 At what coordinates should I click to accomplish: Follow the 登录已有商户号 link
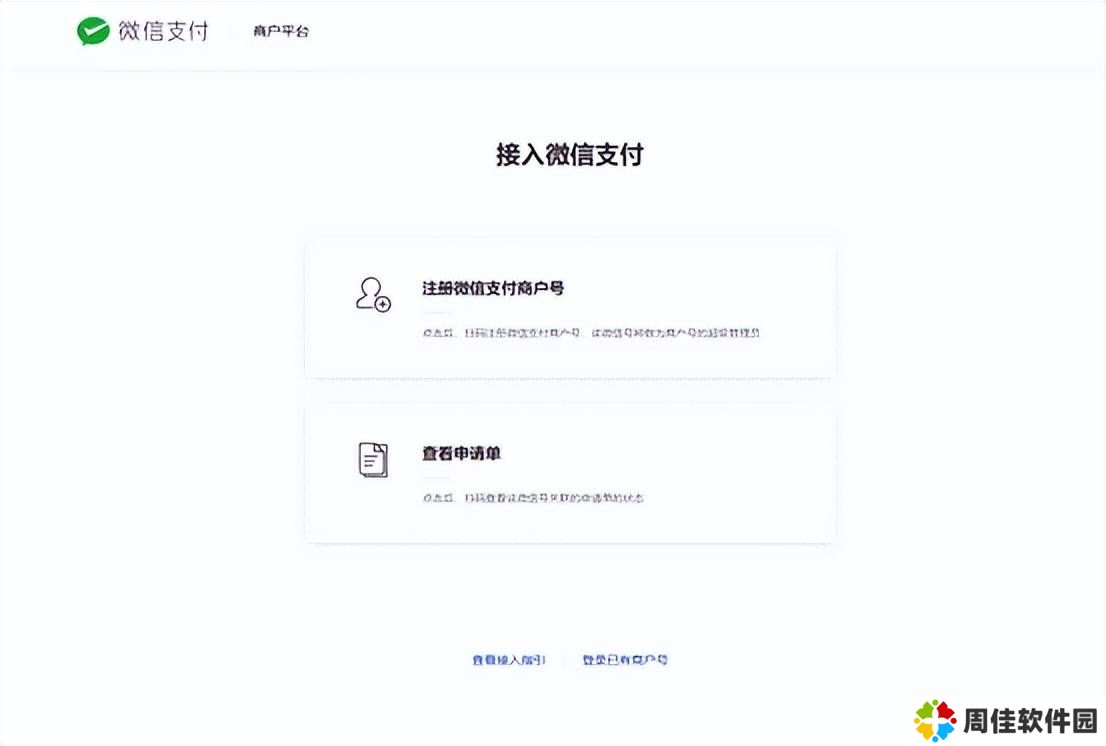[625, 660]
